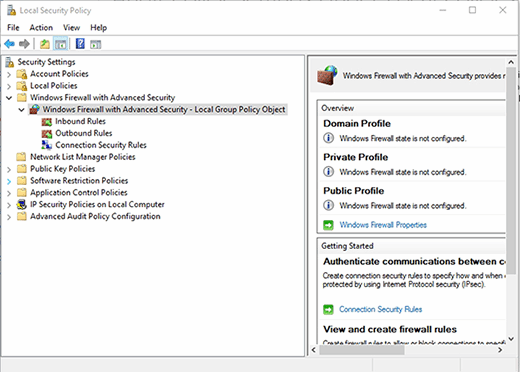The image size is (520, 372).
Task: Select Network List Manager Policies
Action: 83,157
